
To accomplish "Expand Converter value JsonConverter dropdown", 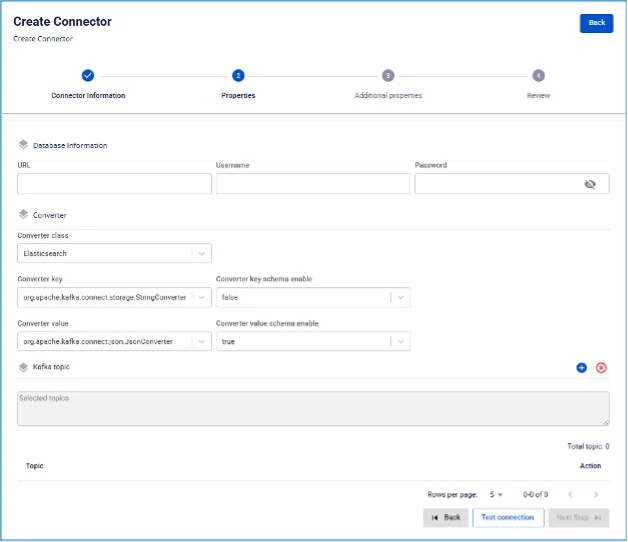I will tap(114, 341).
